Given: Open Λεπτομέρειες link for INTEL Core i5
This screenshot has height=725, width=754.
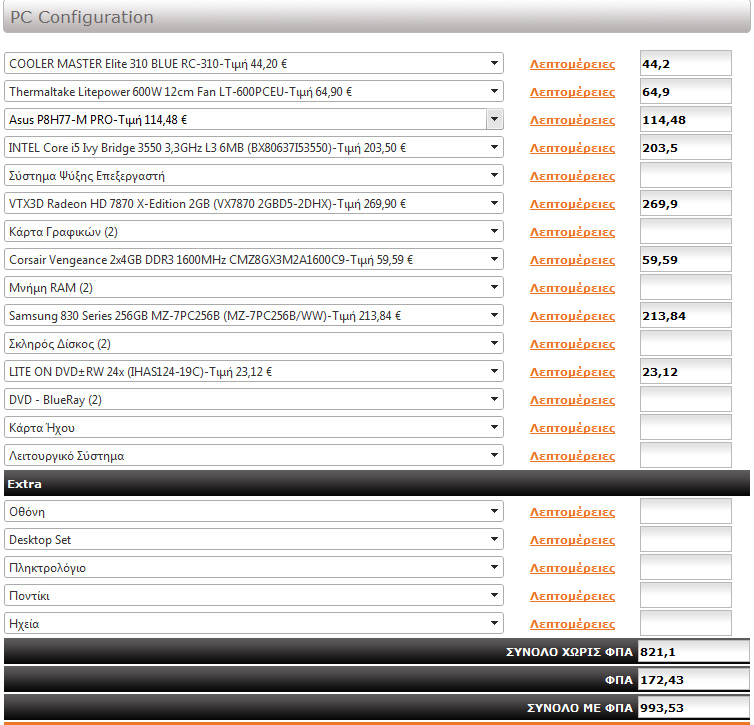Looking at the screenshot, I should coord(572,148).
